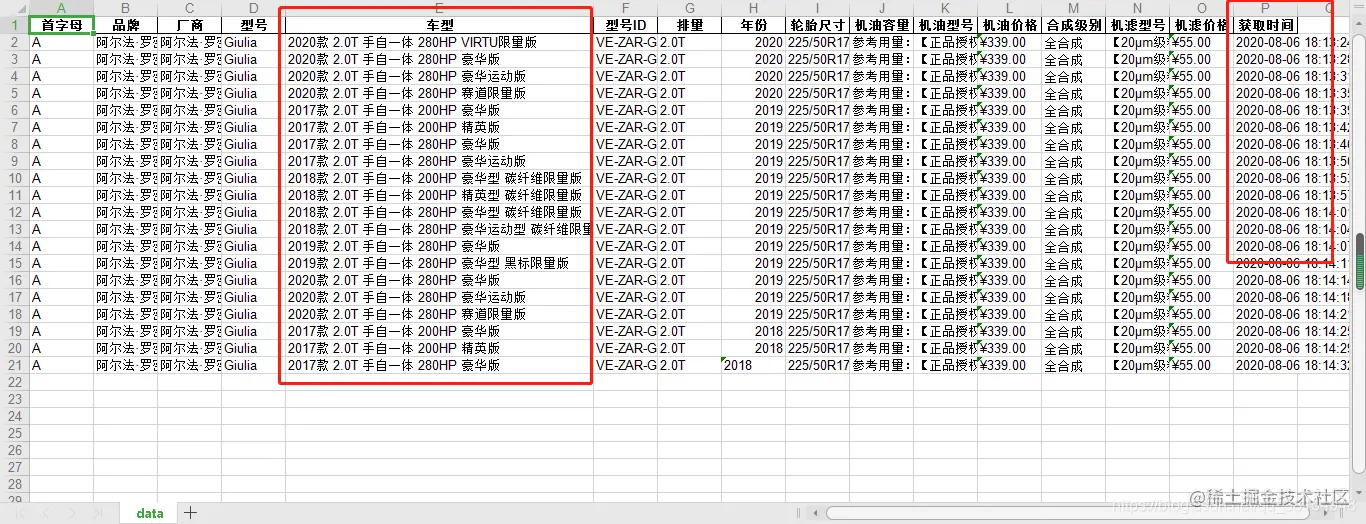Select the ¥339.00 cell in row 8

tap(1009, 144)
